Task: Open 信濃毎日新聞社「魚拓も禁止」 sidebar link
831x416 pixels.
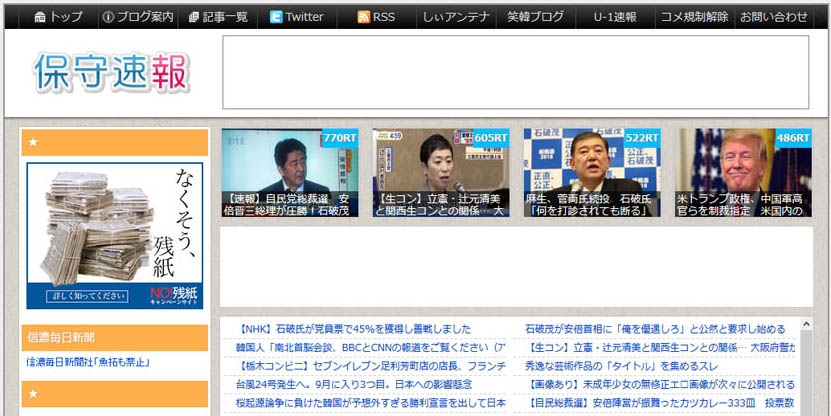Action: pos(88,362)
